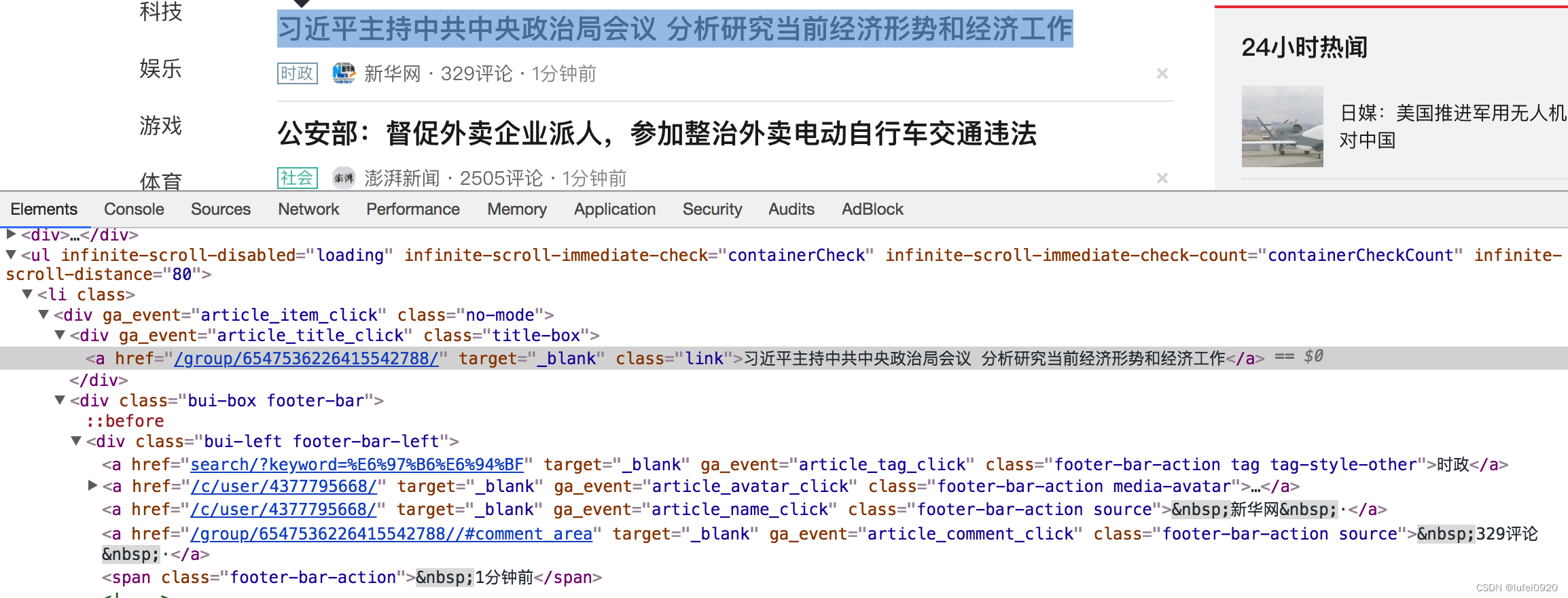Click the "article_tag_click" attribute value
Image resolution: width=1568 pixels, height=598 pixels.
(882, 464)
